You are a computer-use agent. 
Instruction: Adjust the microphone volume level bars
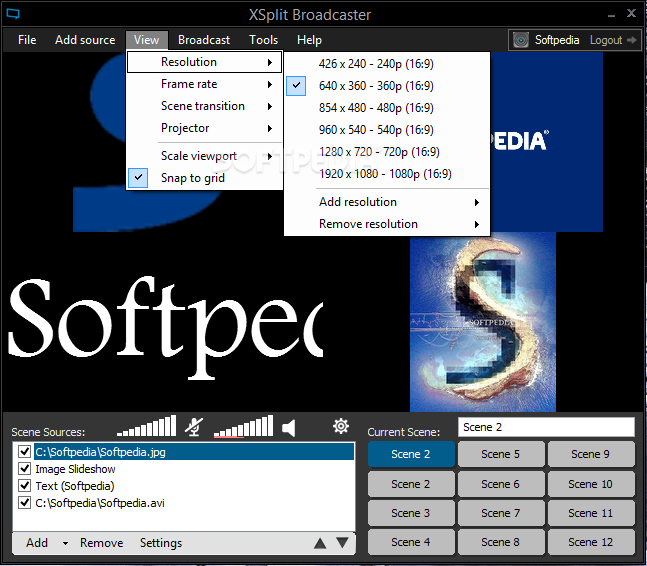[x=146, y=426]
